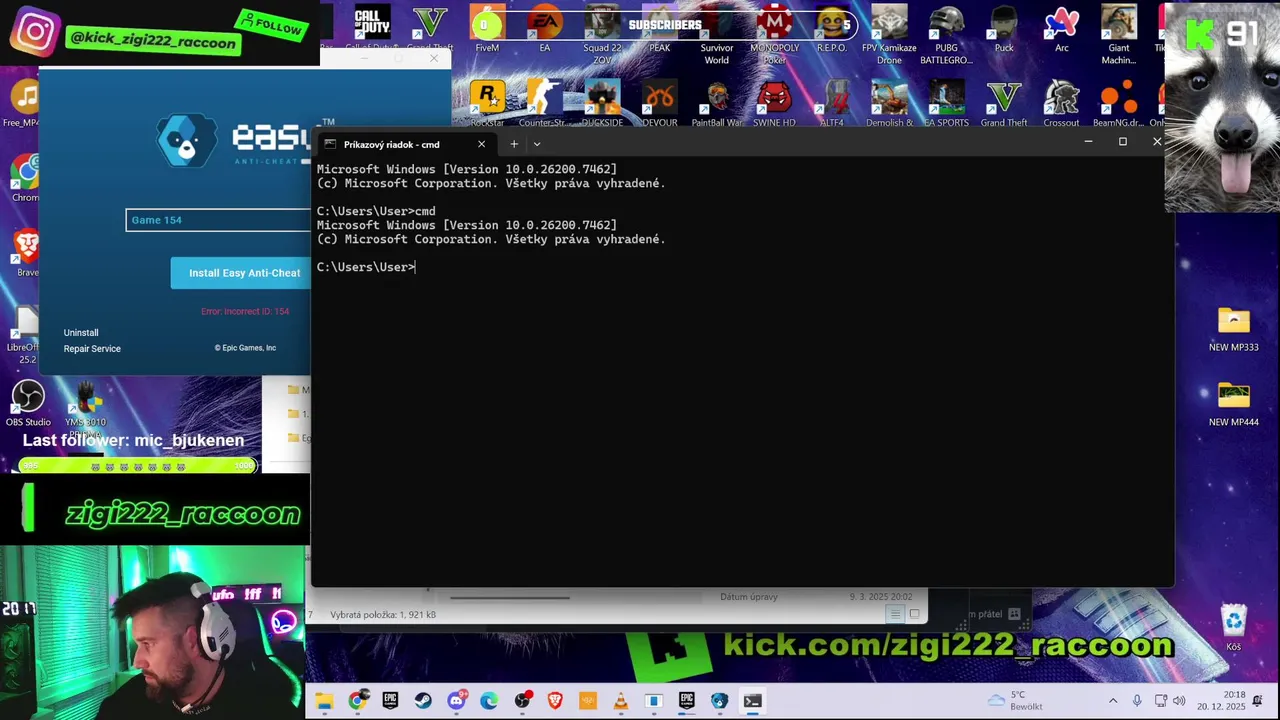Select the PUBG BATTLEGROUNDS desktop icon
The image size is (1280, 720).
click(946, 35)
